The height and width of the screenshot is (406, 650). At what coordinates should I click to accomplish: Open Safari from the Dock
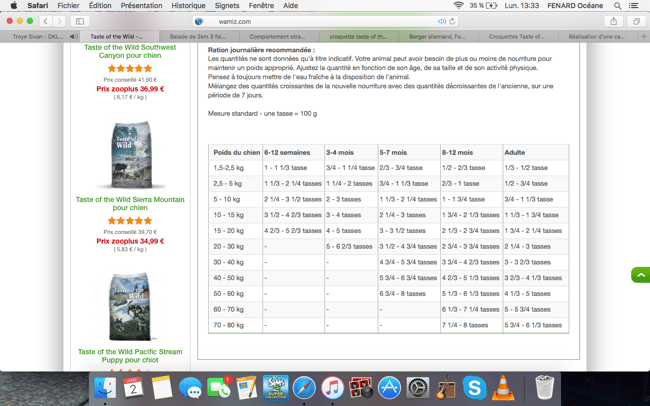click(x=304, y=388)
